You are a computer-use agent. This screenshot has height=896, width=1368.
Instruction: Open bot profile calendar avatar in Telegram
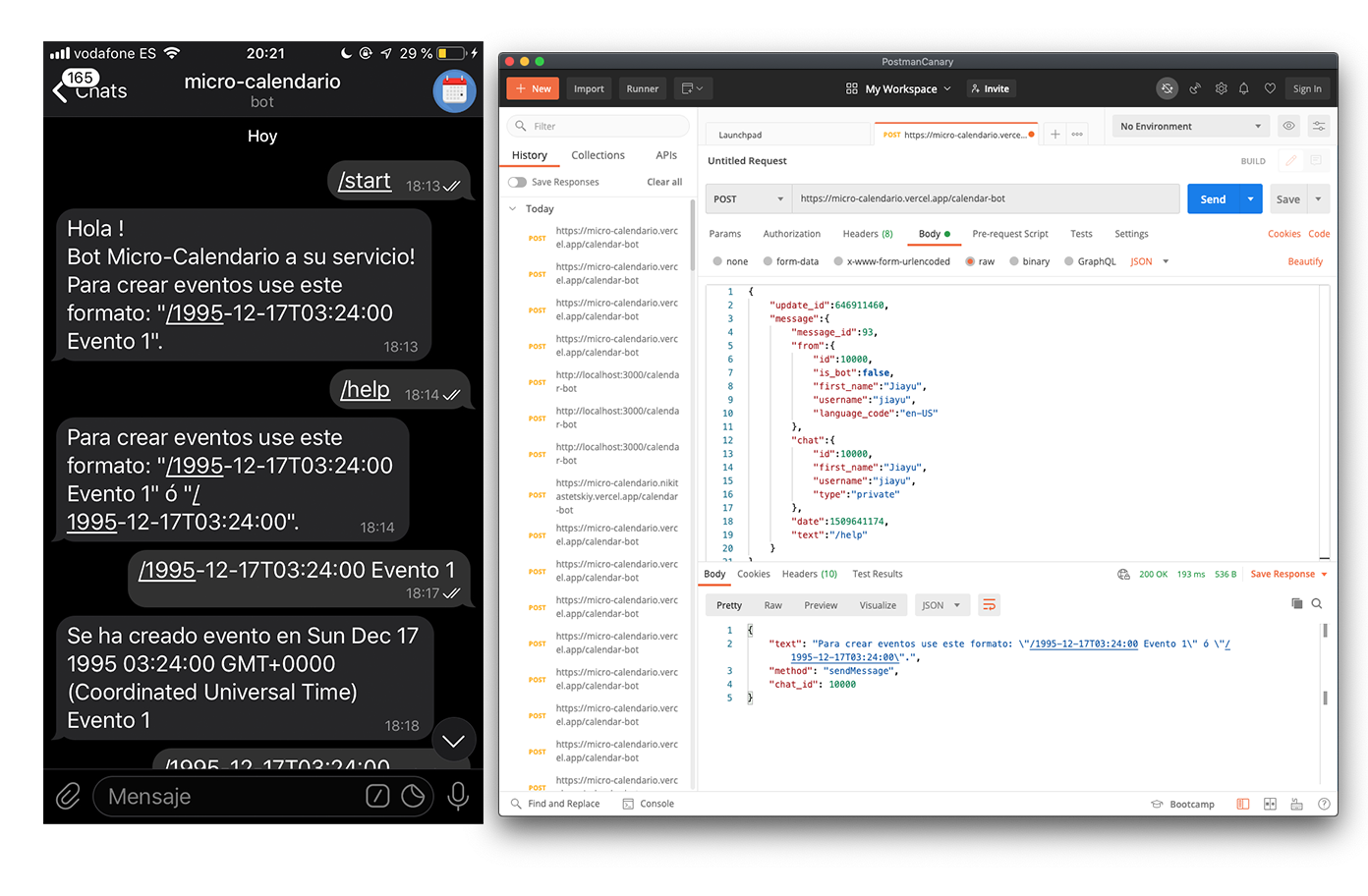pyautogui.click(x=454, y=91)
